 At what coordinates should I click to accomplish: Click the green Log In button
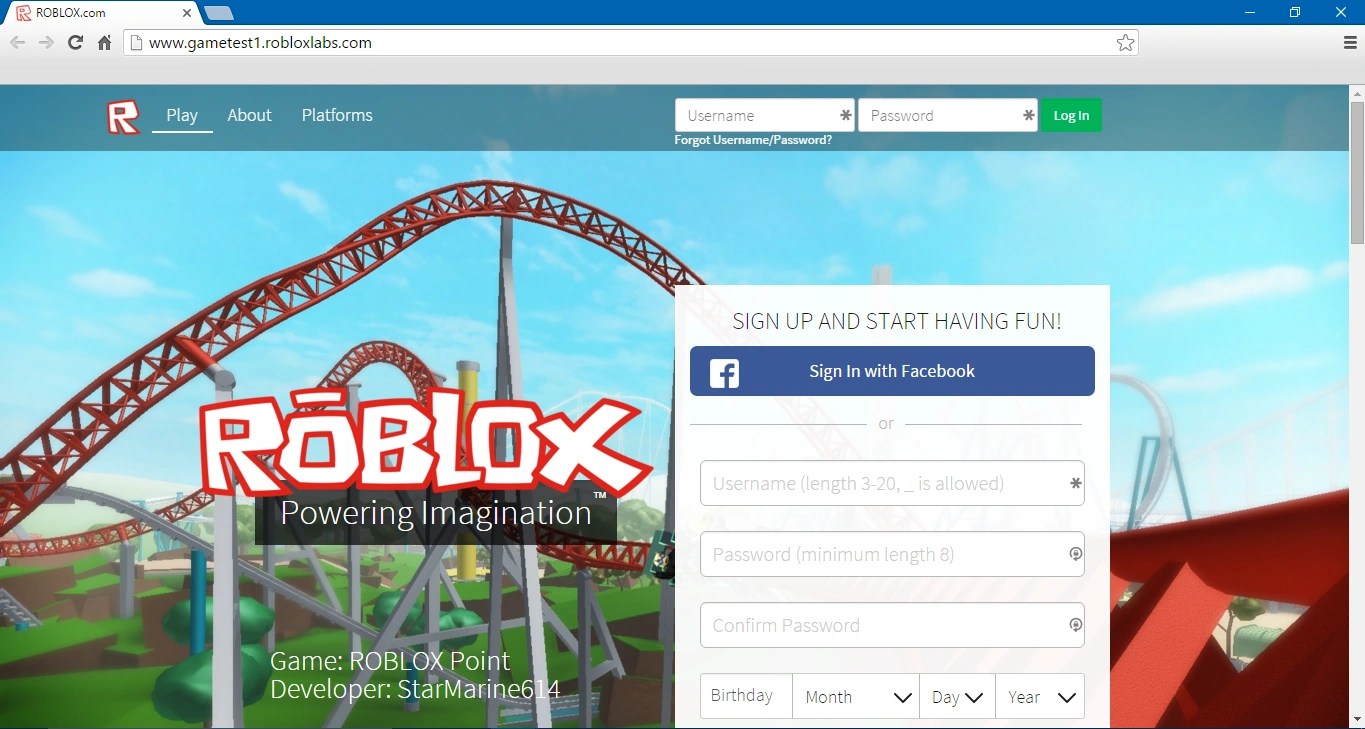click(1071, 115)
